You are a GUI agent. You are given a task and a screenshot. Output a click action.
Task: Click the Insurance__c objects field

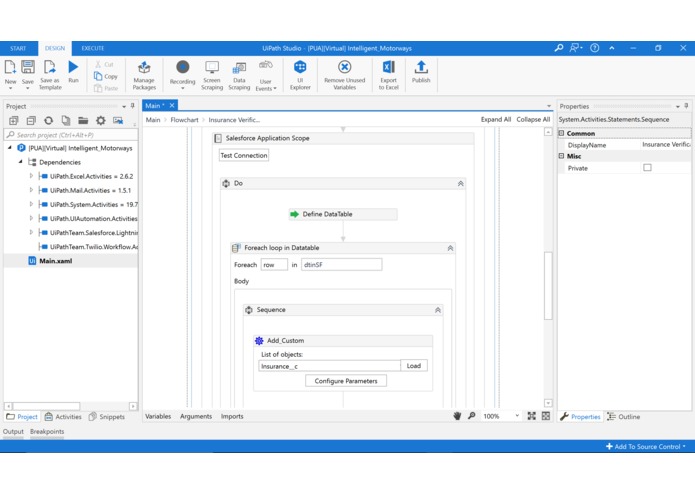point(329,366)
